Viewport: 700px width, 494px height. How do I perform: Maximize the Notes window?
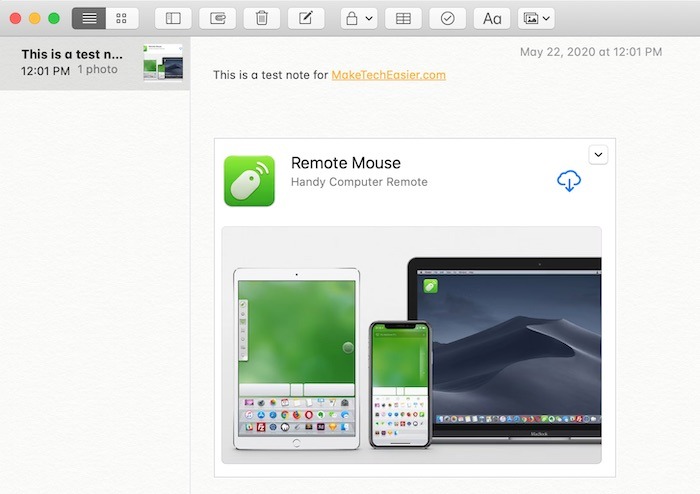[x=54, y=18]
